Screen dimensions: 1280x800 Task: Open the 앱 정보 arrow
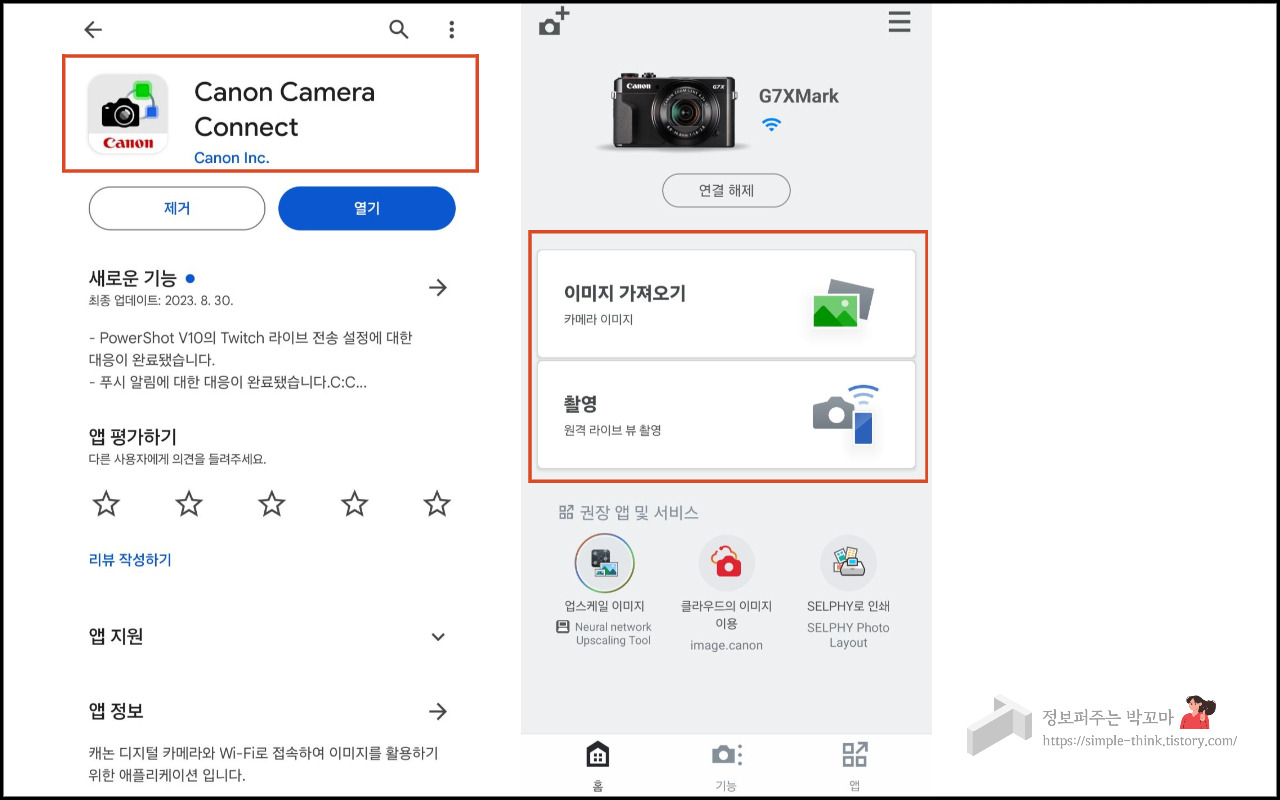438,712
